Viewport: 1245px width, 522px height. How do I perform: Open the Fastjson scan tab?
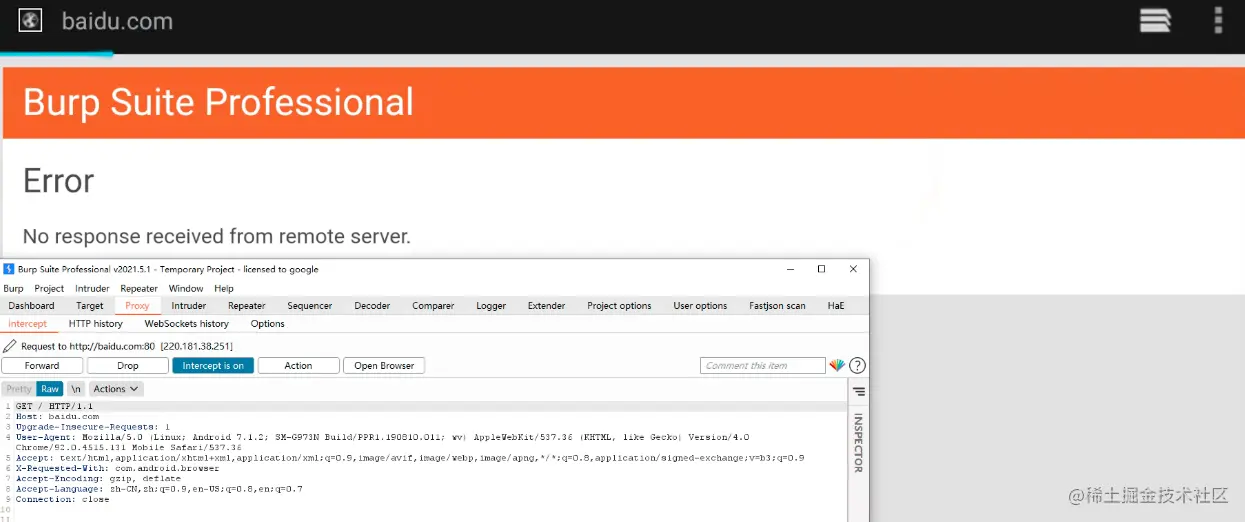pyautogui.click(x=777, y=306)
